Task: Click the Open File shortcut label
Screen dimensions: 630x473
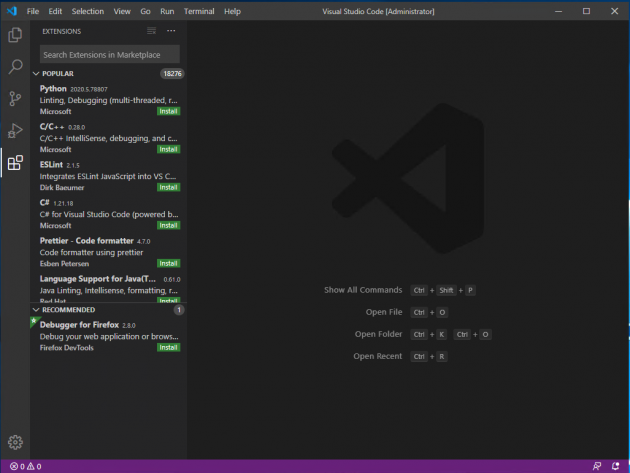Action: click(x=384, y=312)
